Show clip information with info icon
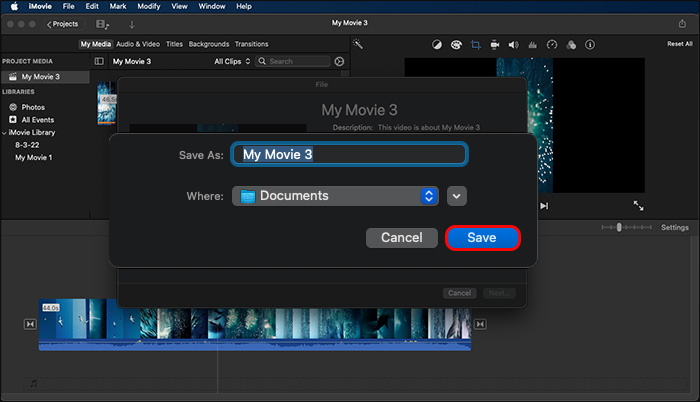The image size is (700, 402). (x=588, y=45)
